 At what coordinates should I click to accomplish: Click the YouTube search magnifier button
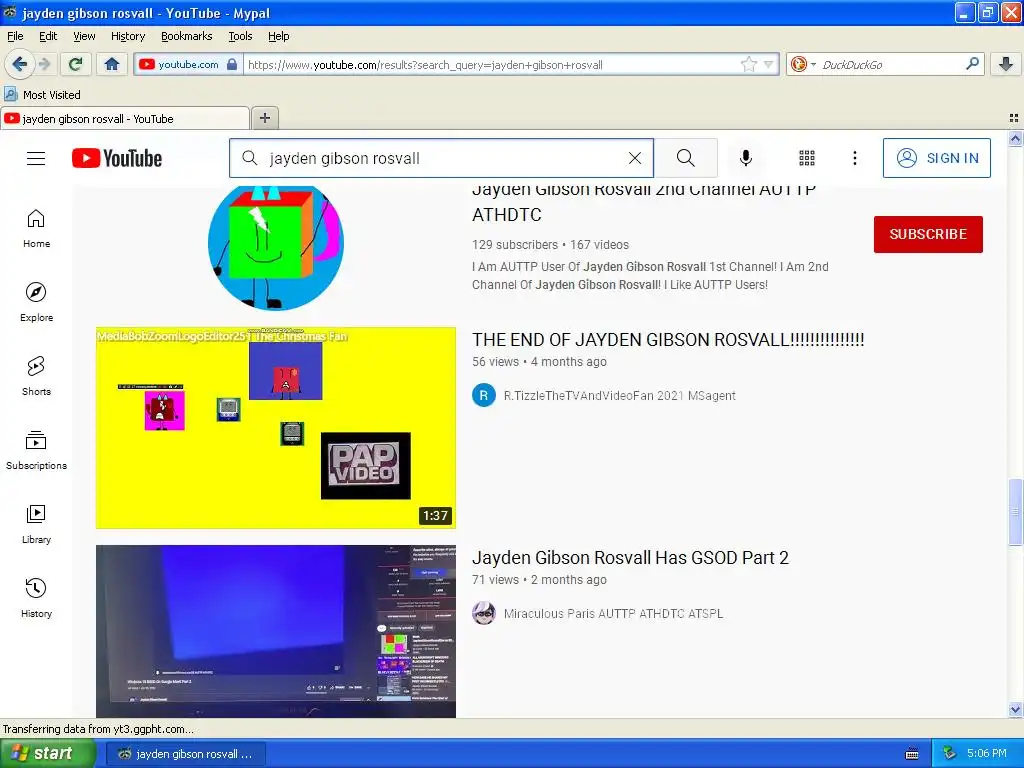(x=686, y=158)
